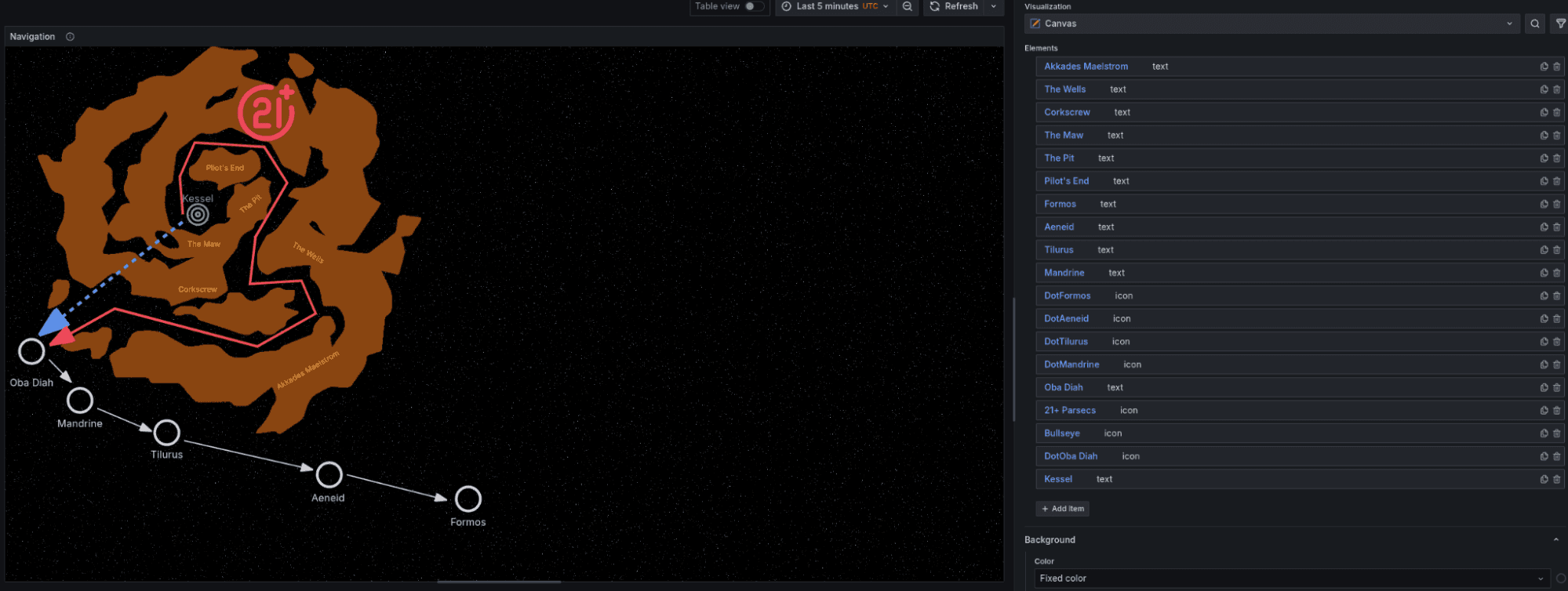Open the Canvas visualization dropdown
1568x591 pixels.
tap(1272, 24)
